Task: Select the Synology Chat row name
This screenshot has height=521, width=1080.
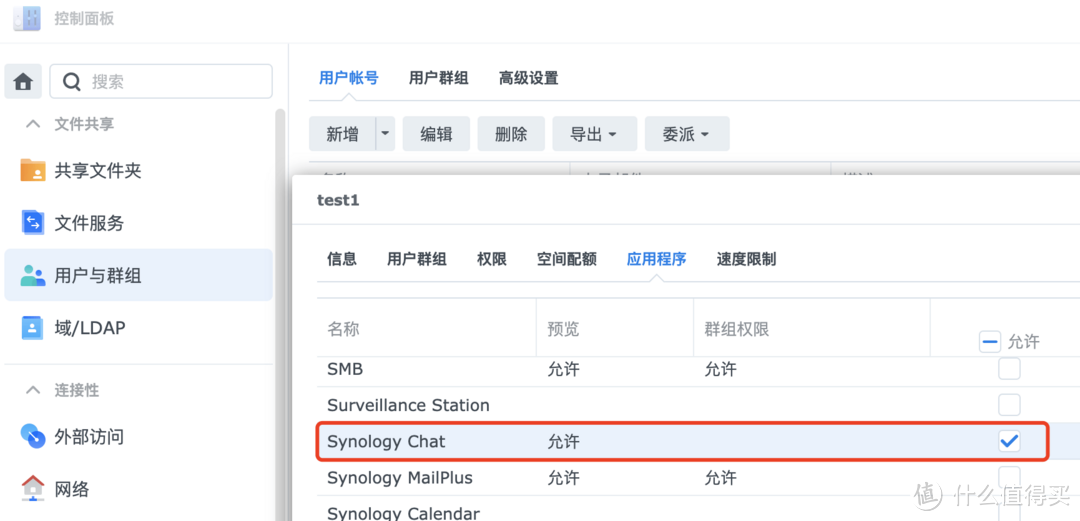Action: (x=386, y=442)
